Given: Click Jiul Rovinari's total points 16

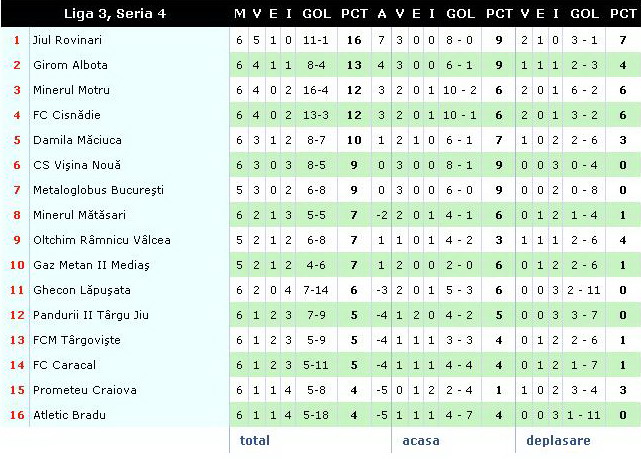Looking at the screenshot, I should click(x=354, y=40).
